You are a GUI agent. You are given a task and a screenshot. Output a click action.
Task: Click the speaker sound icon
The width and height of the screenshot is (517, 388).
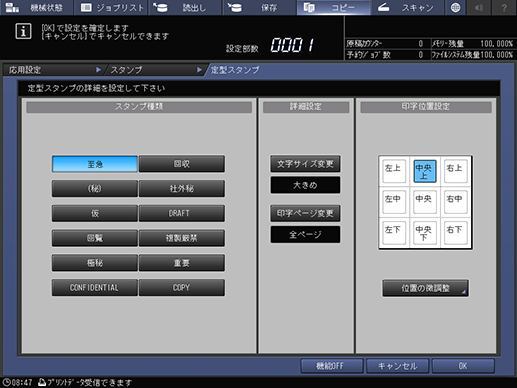coord(479,7)
